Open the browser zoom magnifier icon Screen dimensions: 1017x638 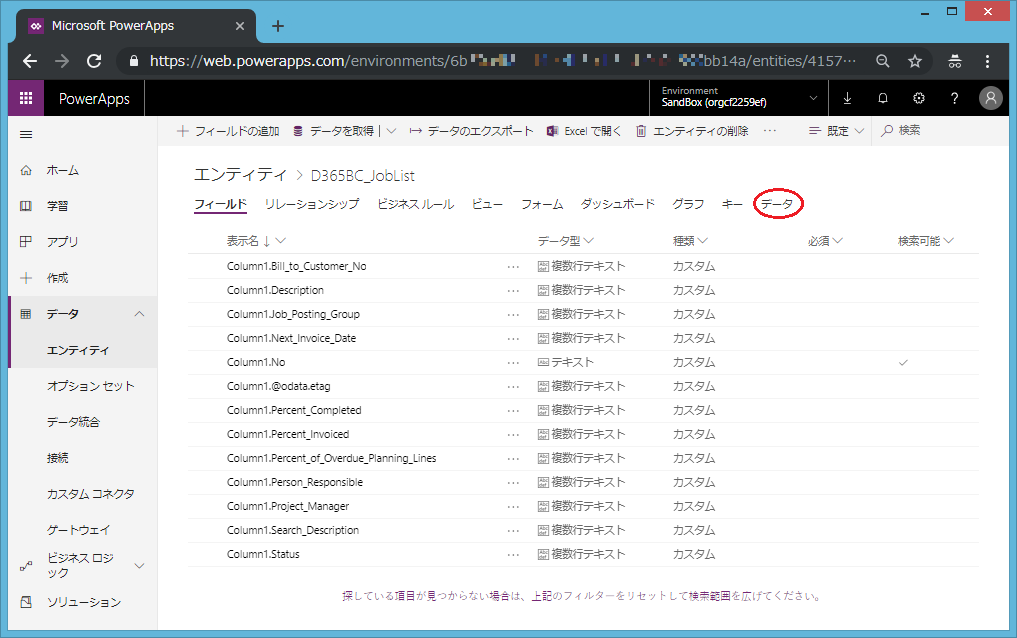[882, 61]
